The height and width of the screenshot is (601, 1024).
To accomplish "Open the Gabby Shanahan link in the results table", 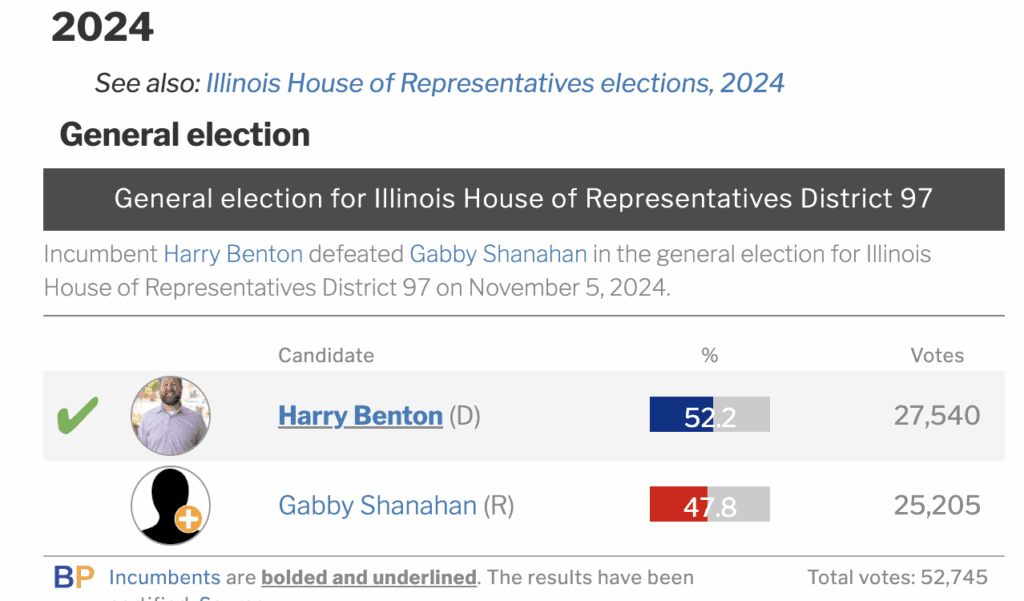I will pos(377,506).
